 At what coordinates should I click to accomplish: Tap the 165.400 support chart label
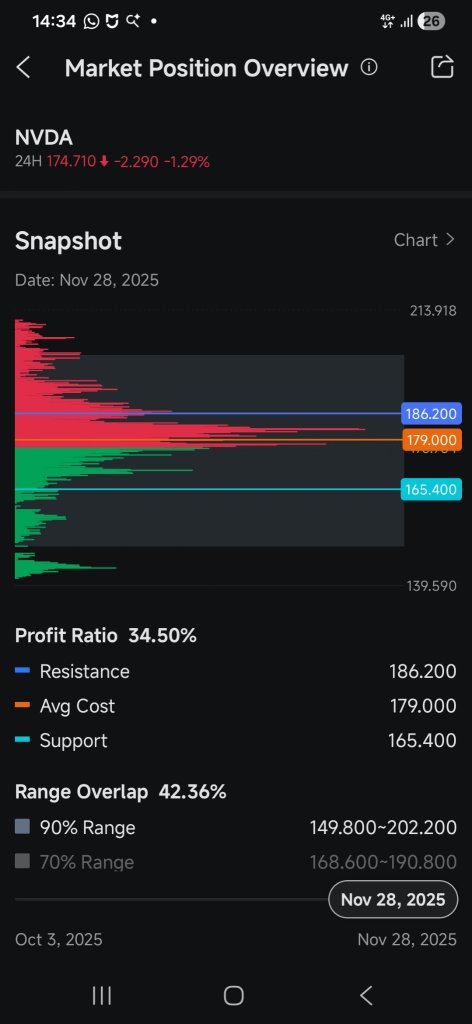pyautogui.click(x=432, y=489)
